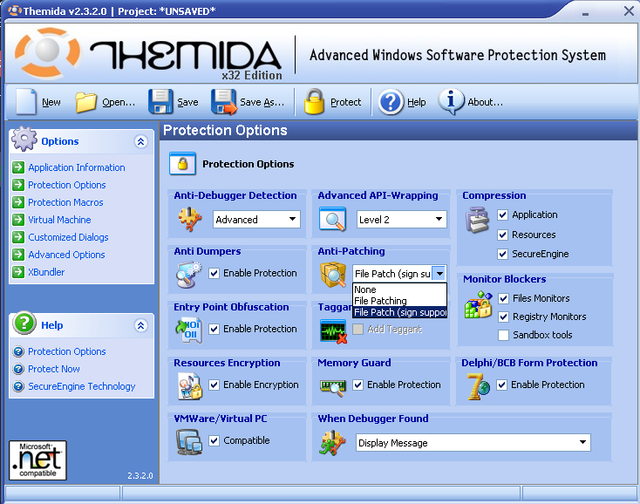Click the Options gear icon in sidebar

click(x=24, y=139)
